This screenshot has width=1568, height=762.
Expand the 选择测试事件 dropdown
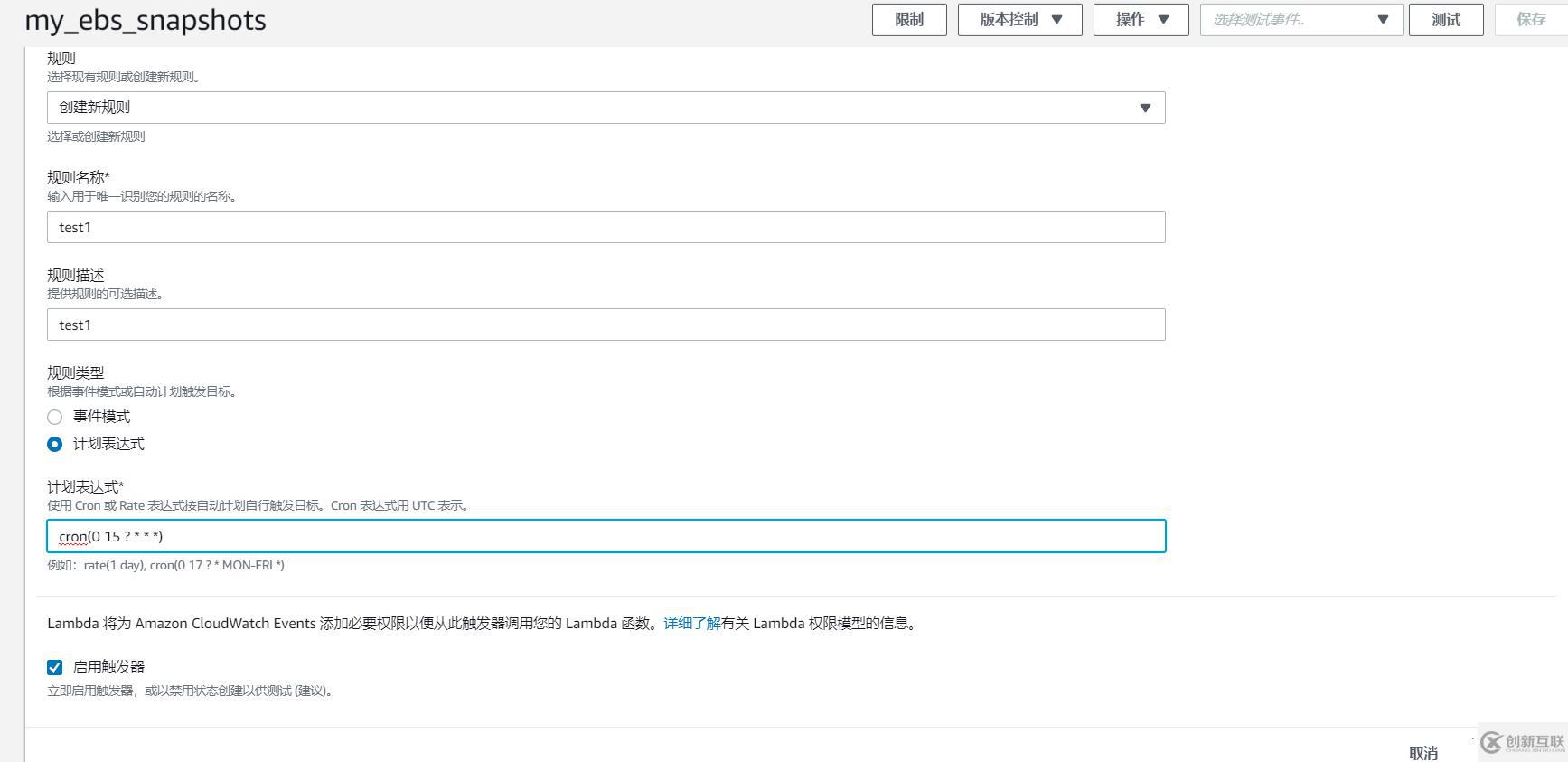coord(1300,20)
